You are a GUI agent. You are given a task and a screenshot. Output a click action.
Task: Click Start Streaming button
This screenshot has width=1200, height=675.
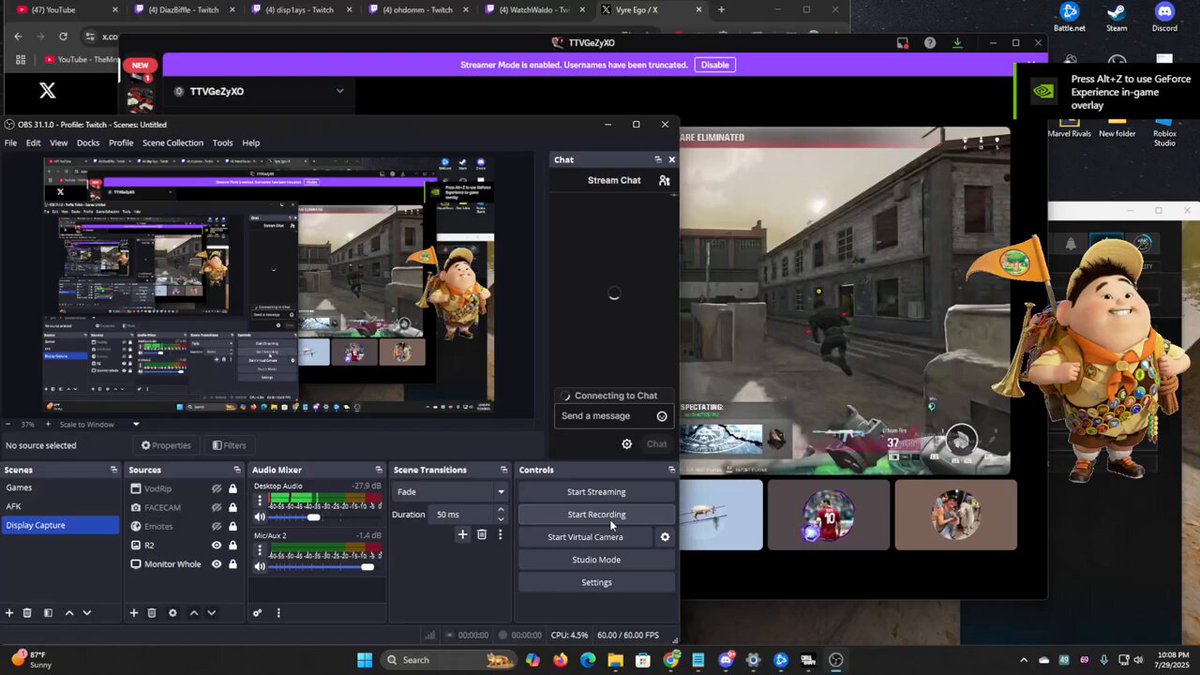tap(596, 492)
